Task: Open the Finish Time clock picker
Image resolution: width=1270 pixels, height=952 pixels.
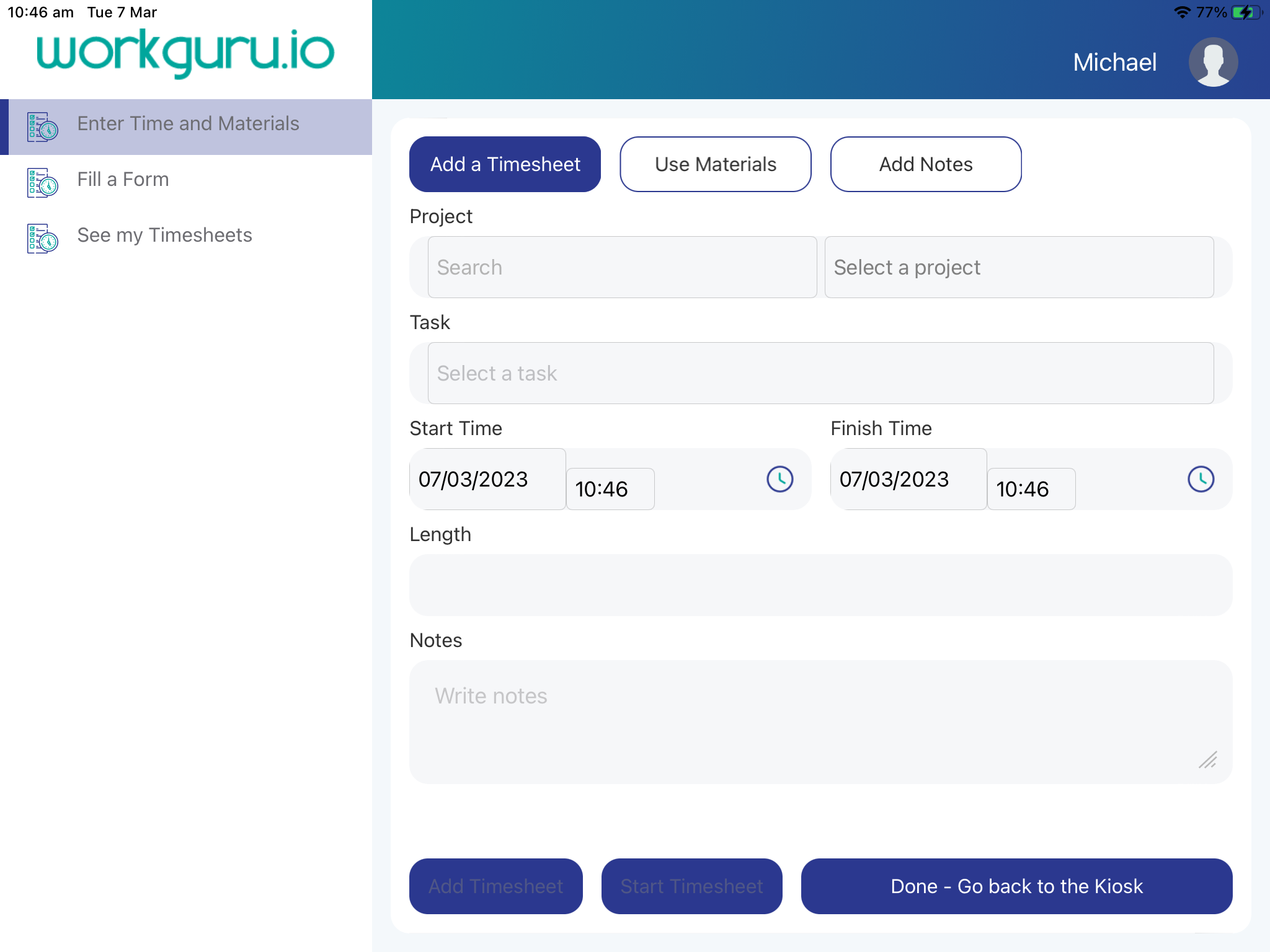Action: pyautogui.click(x=1201, y=478)
